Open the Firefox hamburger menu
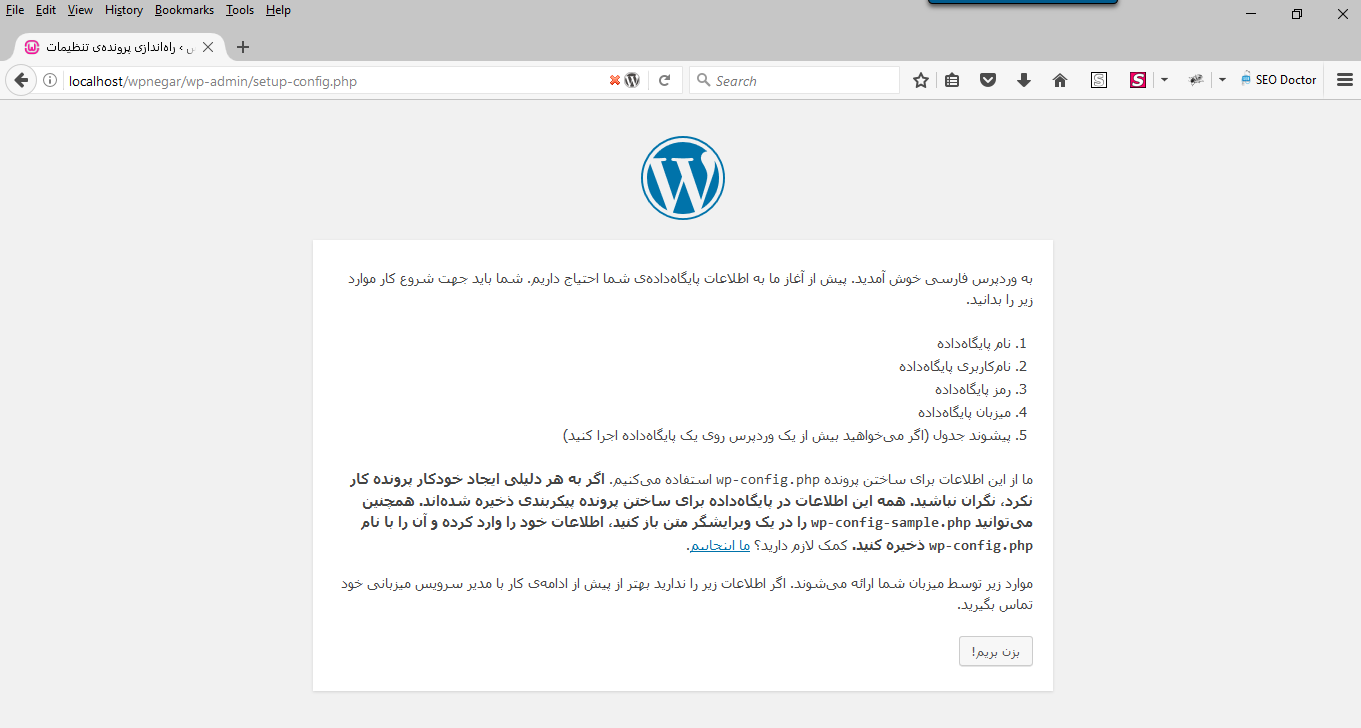Viewport: 1361px width, 728px height. (1345, 81)
